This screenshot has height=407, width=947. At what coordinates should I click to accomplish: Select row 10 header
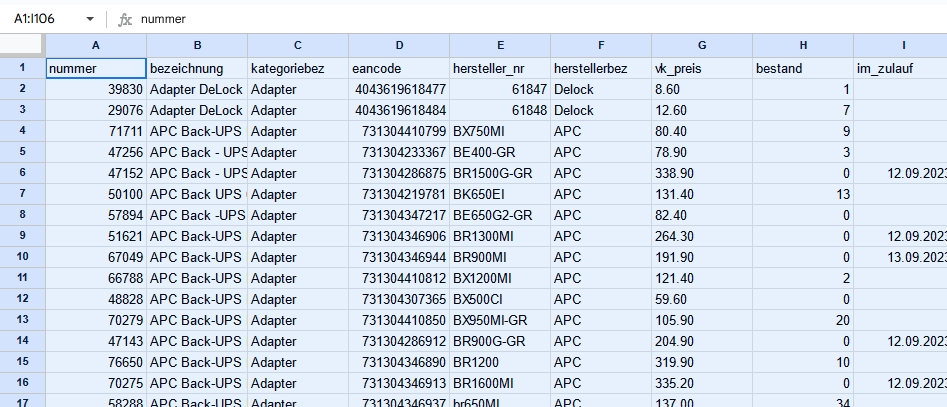(x=22, y=257)
